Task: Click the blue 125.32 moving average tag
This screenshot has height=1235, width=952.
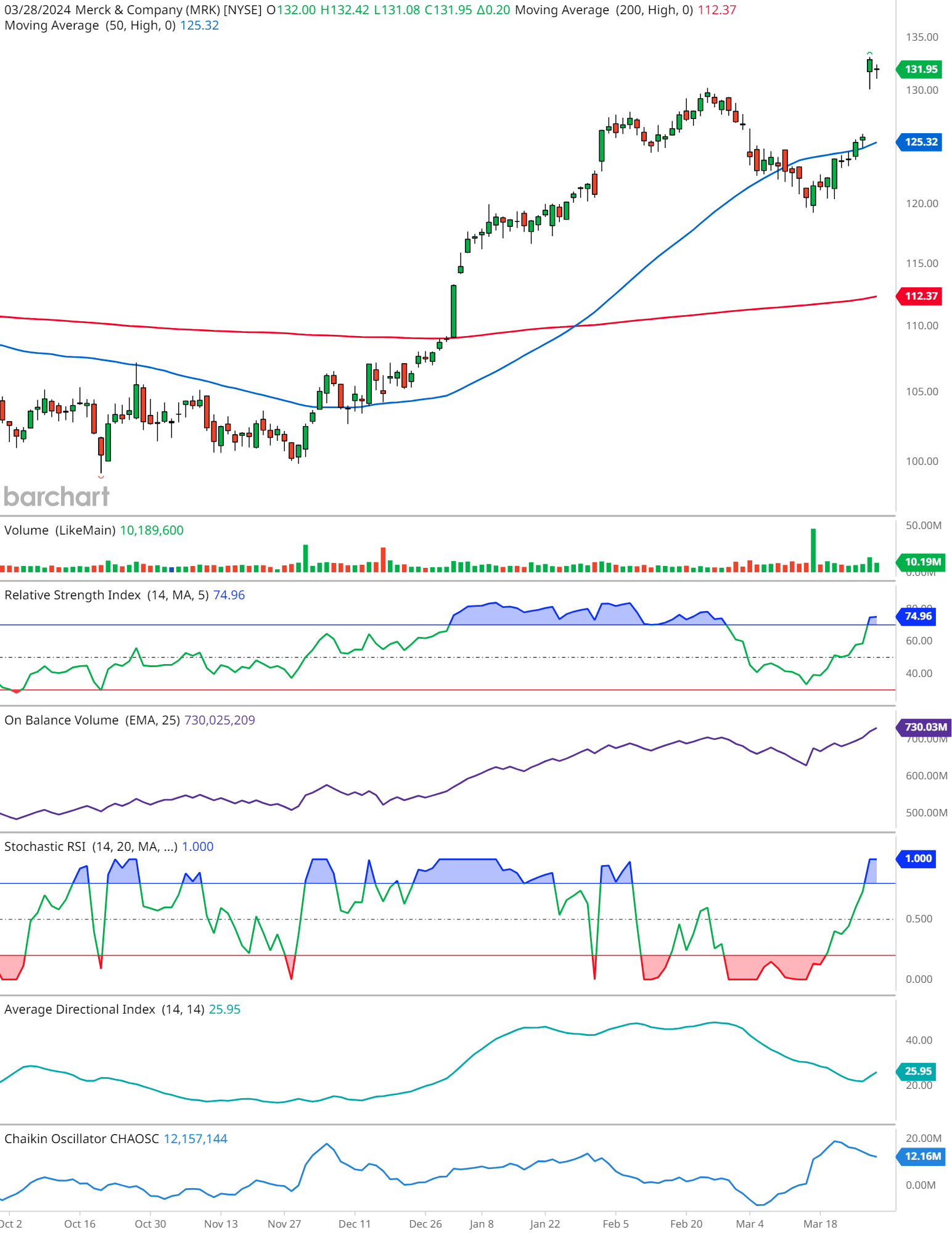Action: [x=919, y=142]
